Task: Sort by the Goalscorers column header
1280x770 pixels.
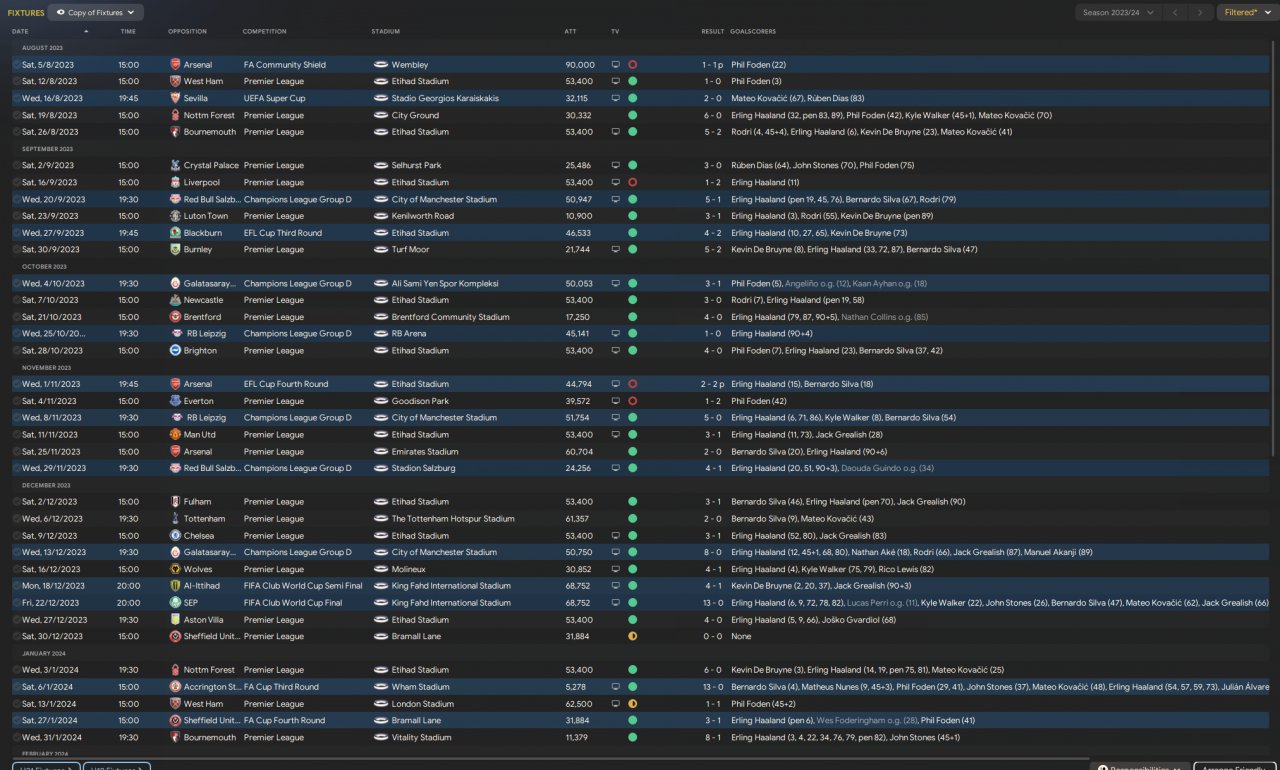Action: pos(753,32)
